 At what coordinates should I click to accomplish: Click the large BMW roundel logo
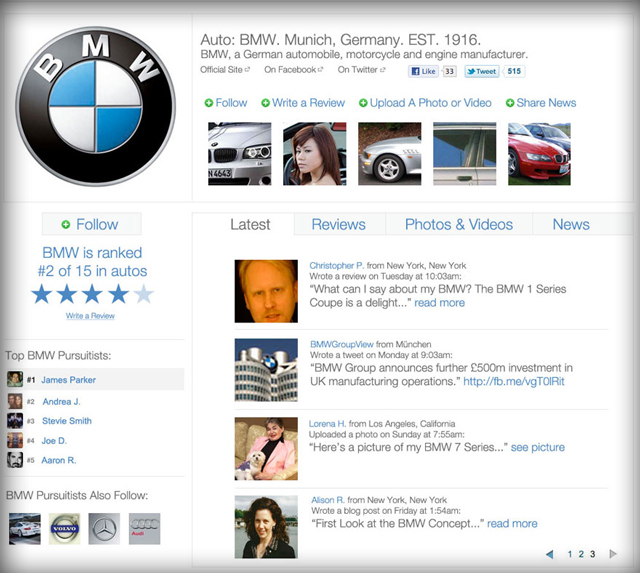[x=96, y=106]
